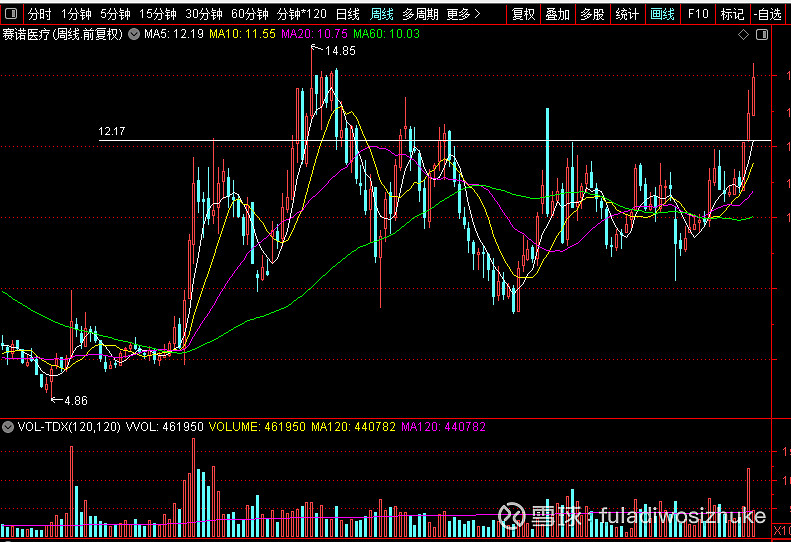Select the 60分钟 period
The width and height of the screenshot is (791, 542).
[250, 14]
